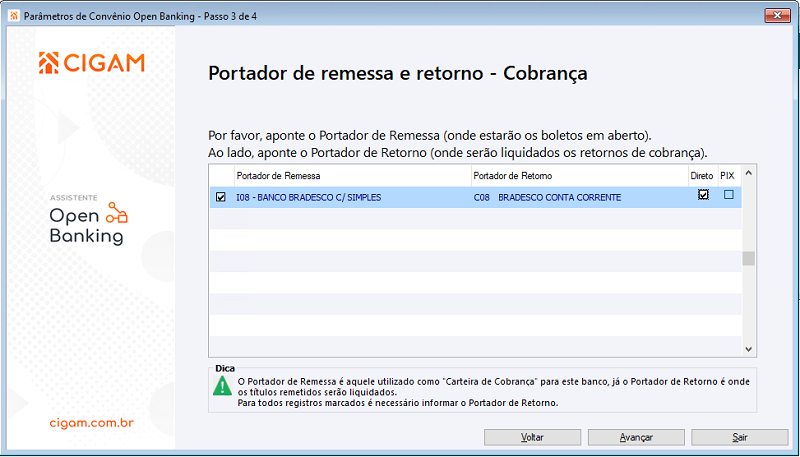Close the Parâmetros de Convênio window

click(x=778, y=15)
